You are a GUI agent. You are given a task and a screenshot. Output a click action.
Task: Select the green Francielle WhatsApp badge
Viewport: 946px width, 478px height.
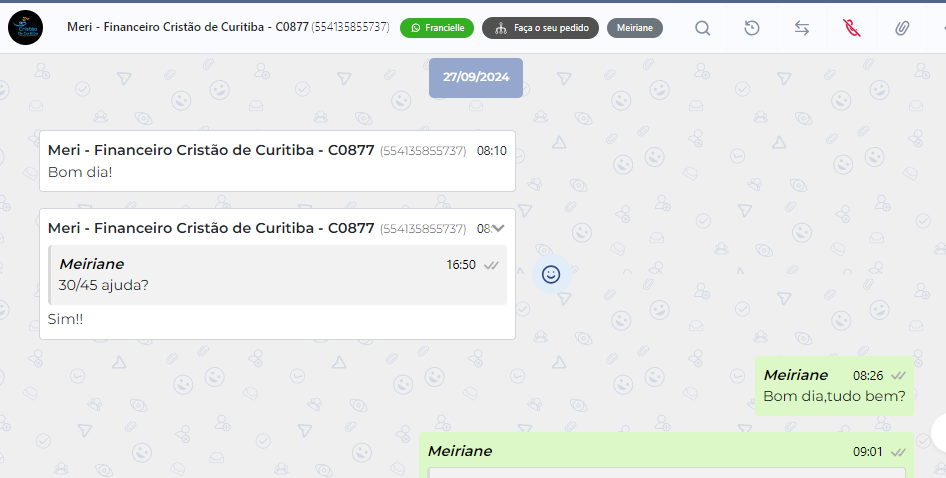pos(437,28)
